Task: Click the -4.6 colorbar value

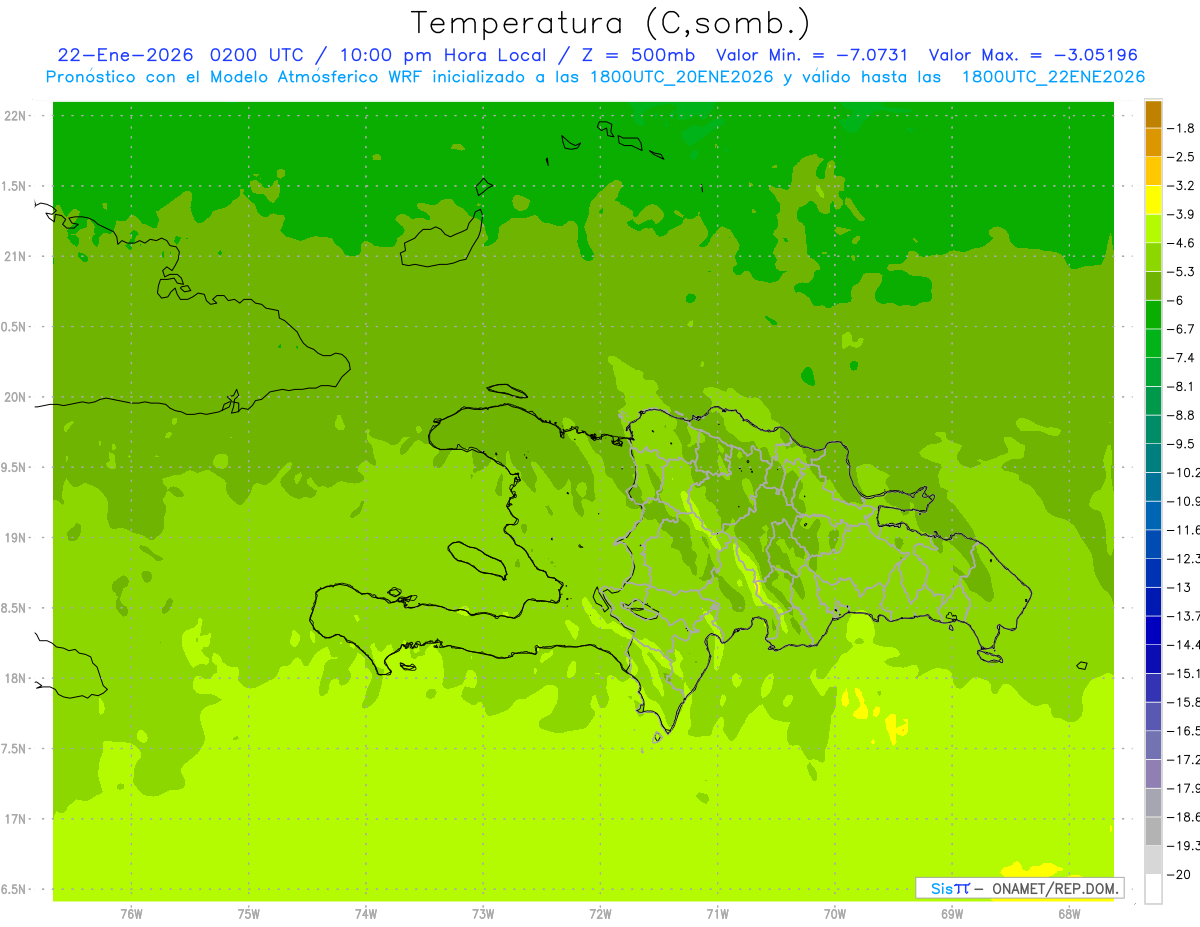Action: [1182, 243]
